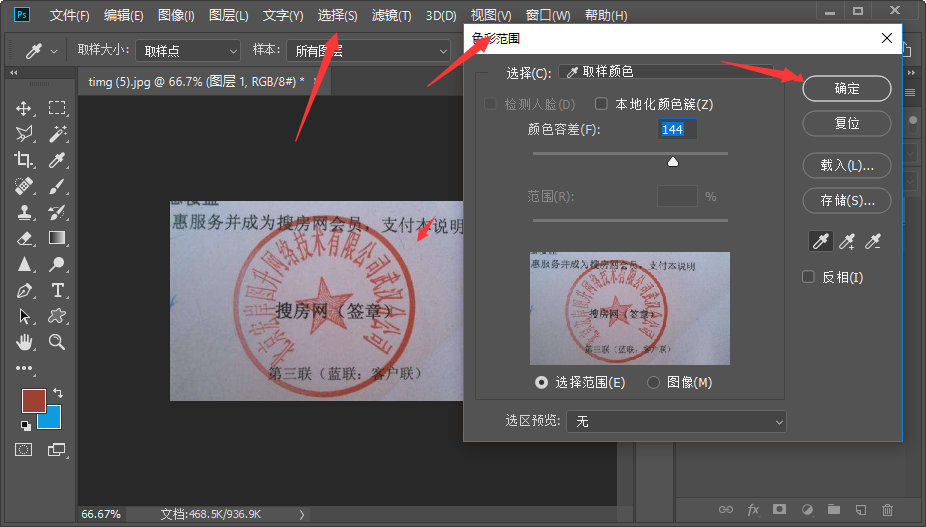Select the Sharpen triangle tool
Viewport: 926px width, 527px height.
click(x=24, y=264)
